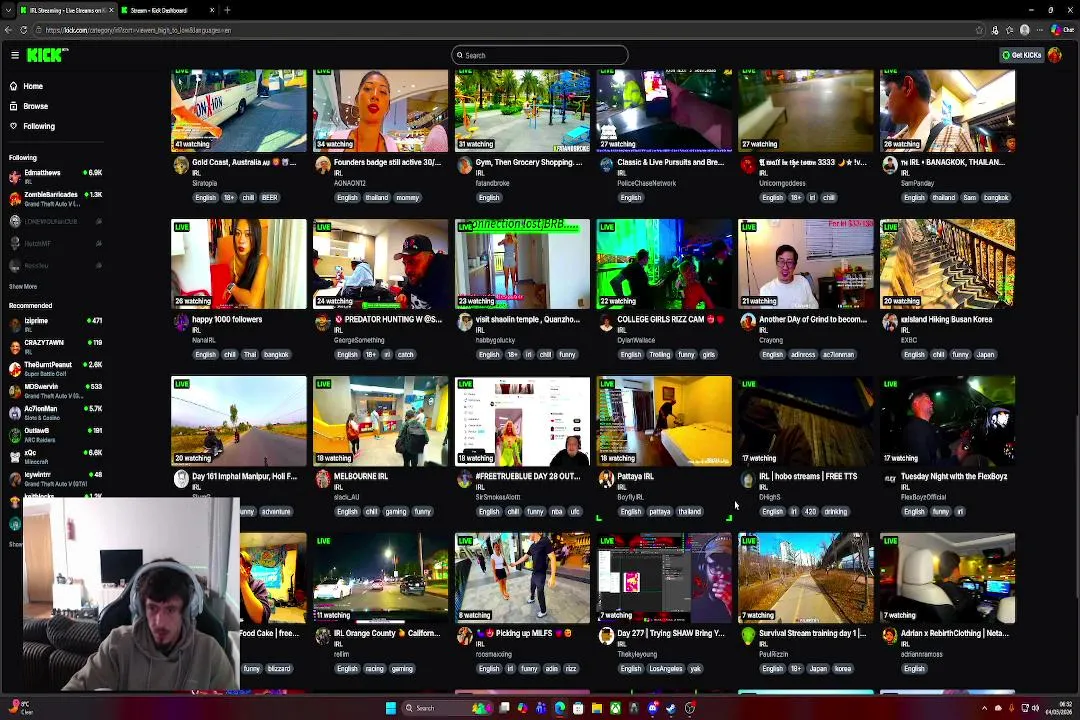Open recommended channel Ac7ionMan
This screenshot has height=720, width=1080.
pyautogui.click(x=55, y=412)
